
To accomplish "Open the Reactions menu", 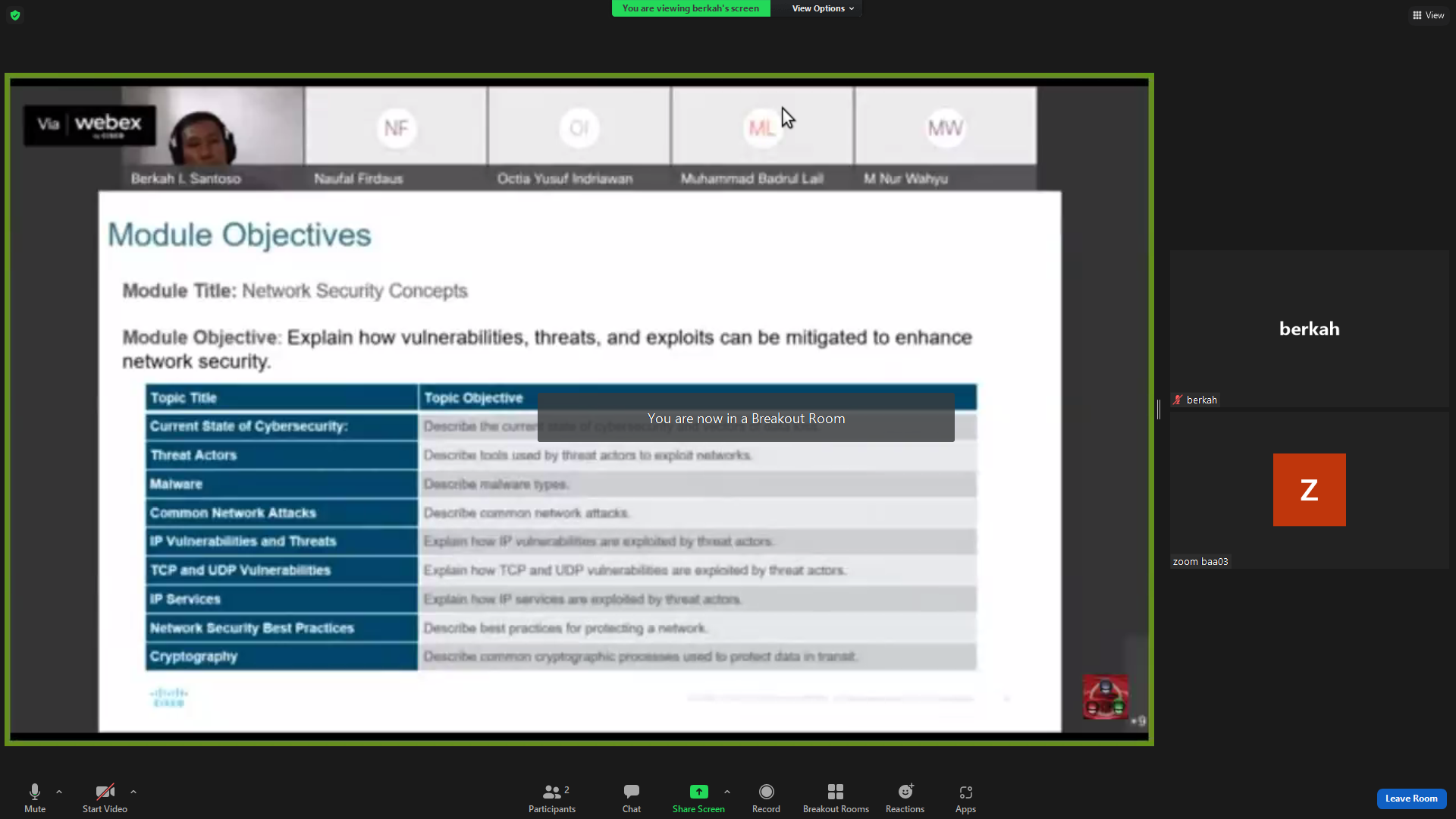I will click(905, 798).
